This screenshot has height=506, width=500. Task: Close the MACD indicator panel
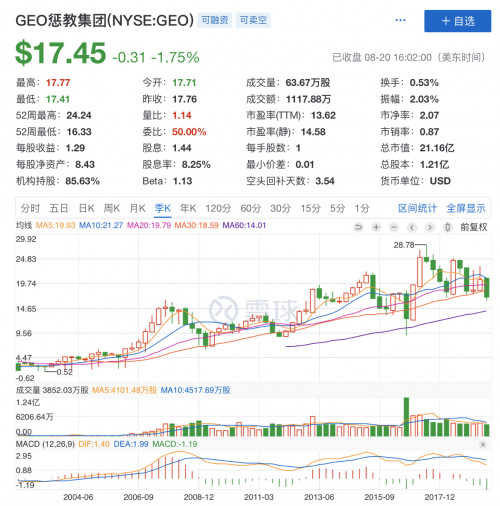[483, 444]
